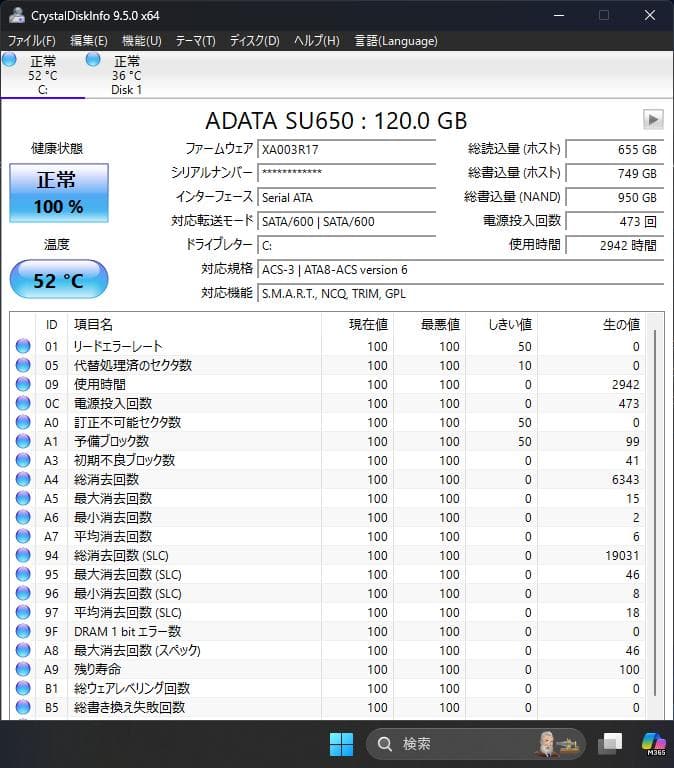Open the 編集(E) menu

[x=89, y=41]
